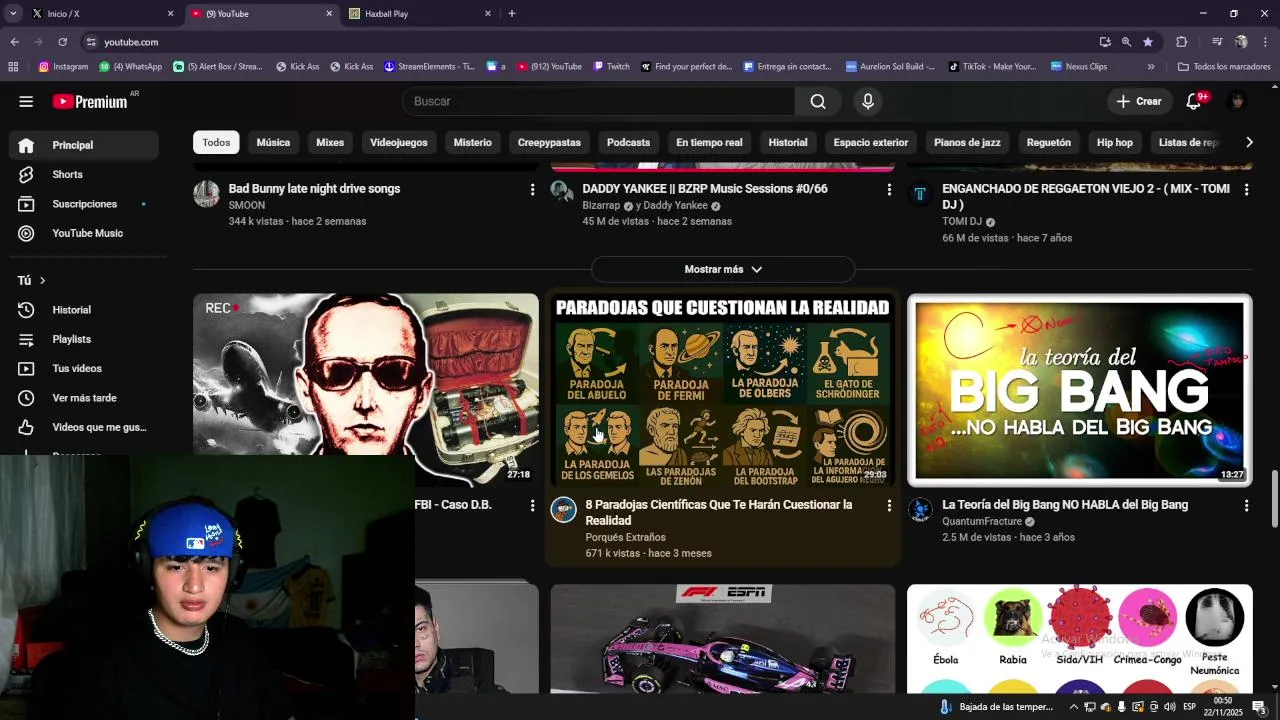Click in the Buscar search field

598,101
